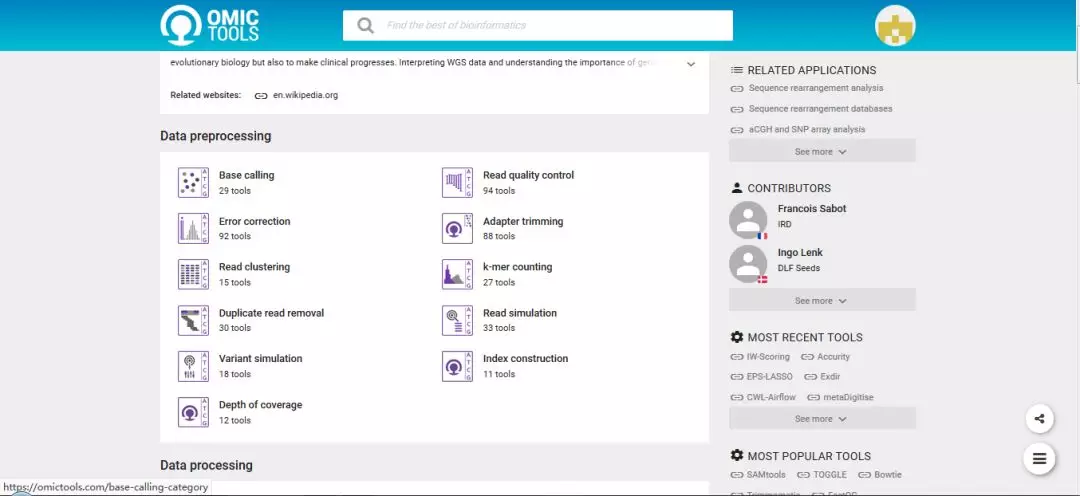The height and width of the screenshot is (496, 1080).
Task: Open the Duplicate read removal icon
Action: pyautogui.click(x=193, y=320)
